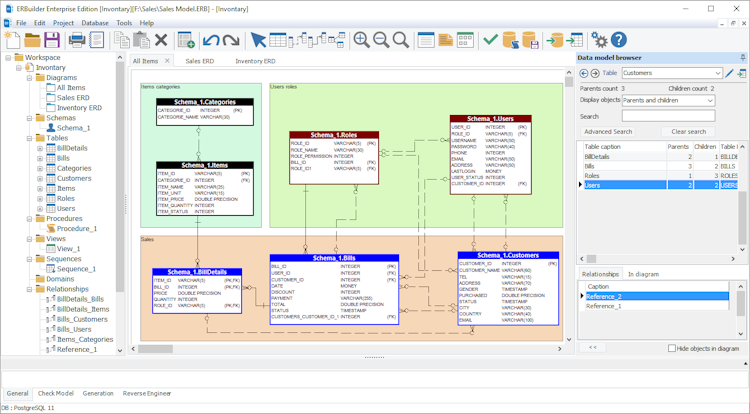Screen dimensions: 750x414
Task: Paste with the clipboard icon
Action: point(142,40)
